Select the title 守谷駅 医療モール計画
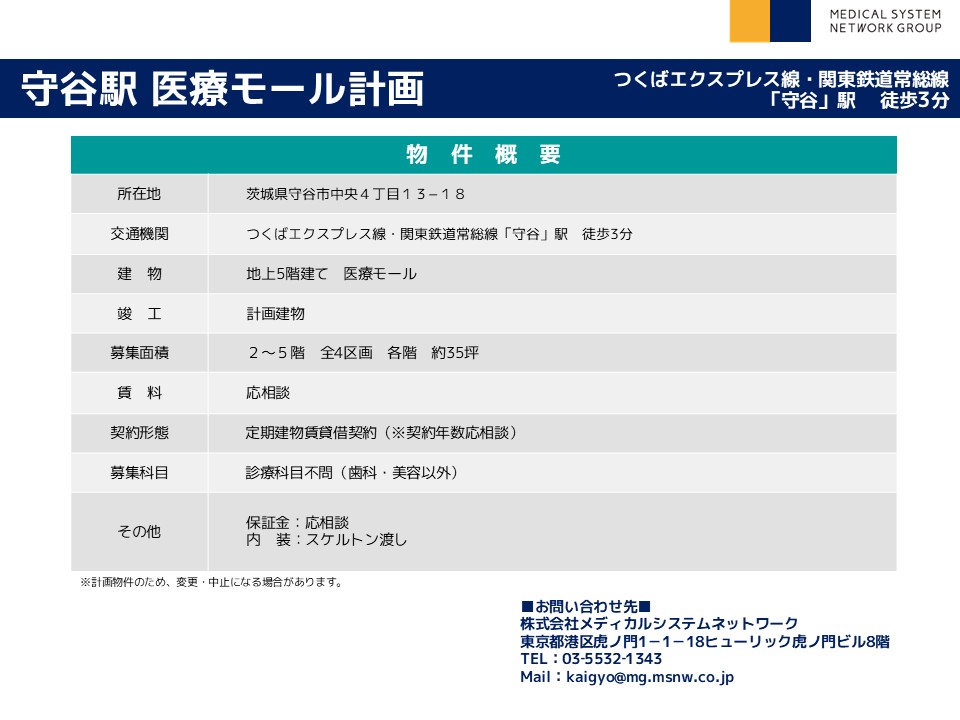The height and width of the screenshot is (720, 960). (x=222, y=89)
